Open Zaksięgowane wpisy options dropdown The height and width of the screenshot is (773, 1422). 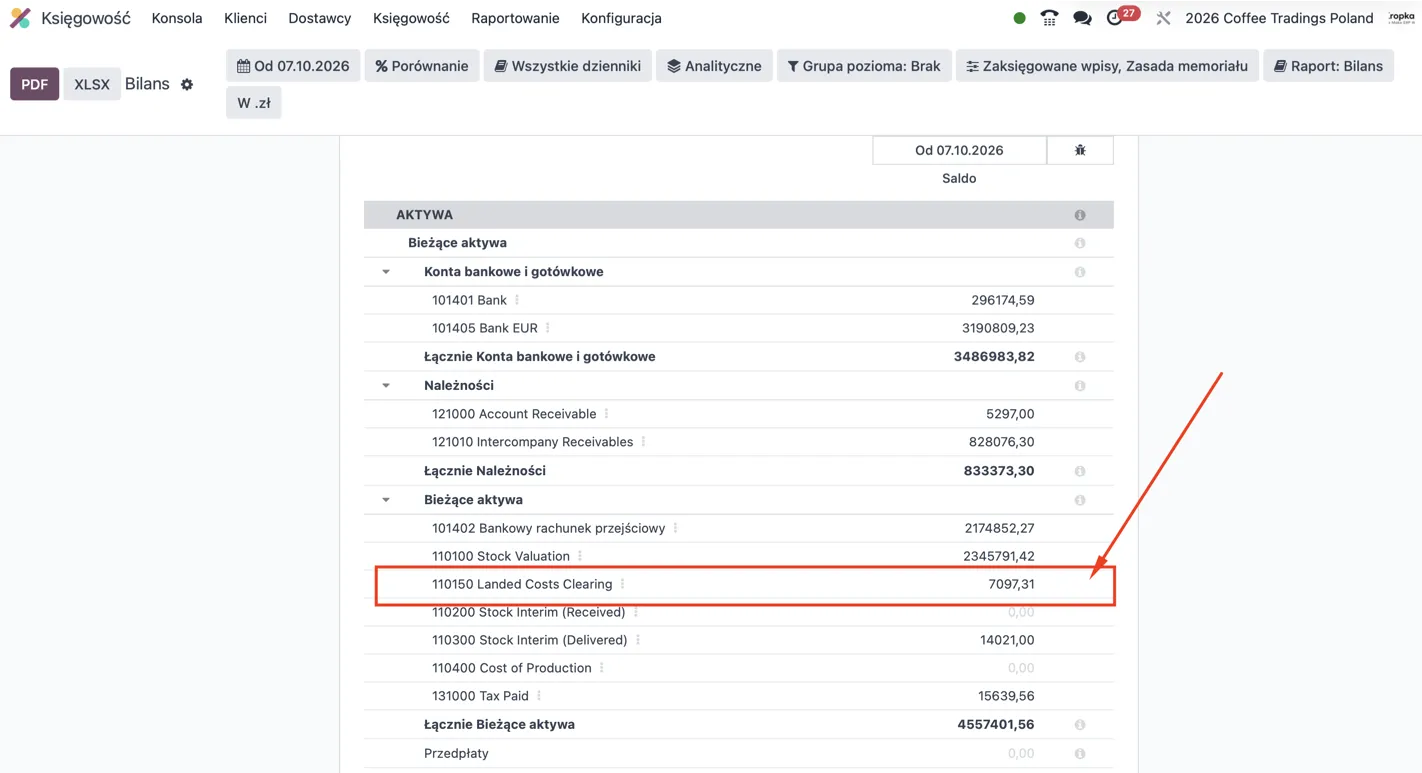pos(1107,66)
